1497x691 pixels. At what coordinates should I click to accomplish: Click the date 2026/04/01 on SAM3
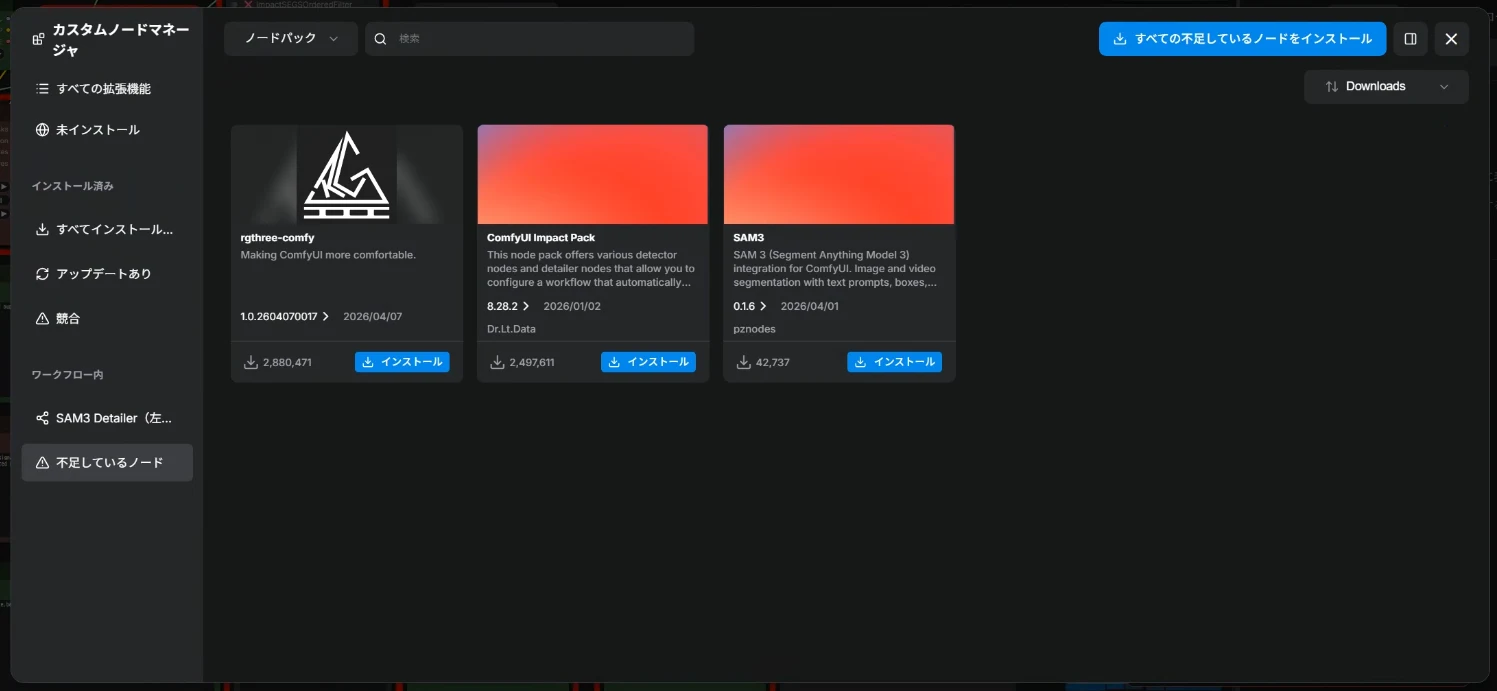pos(810,306)
